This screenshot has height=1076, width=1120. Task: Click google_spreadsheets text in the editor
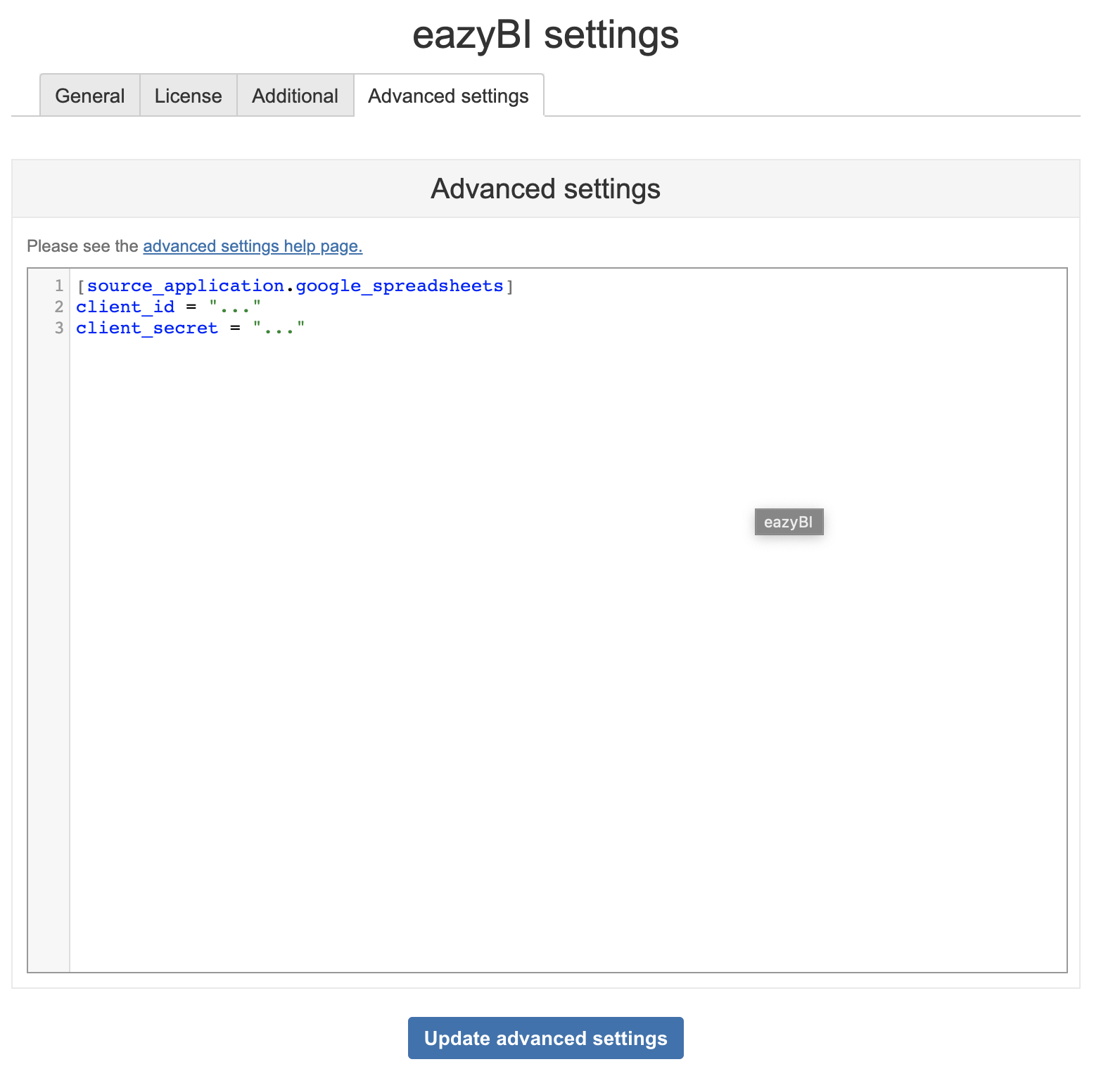point(400,286)
